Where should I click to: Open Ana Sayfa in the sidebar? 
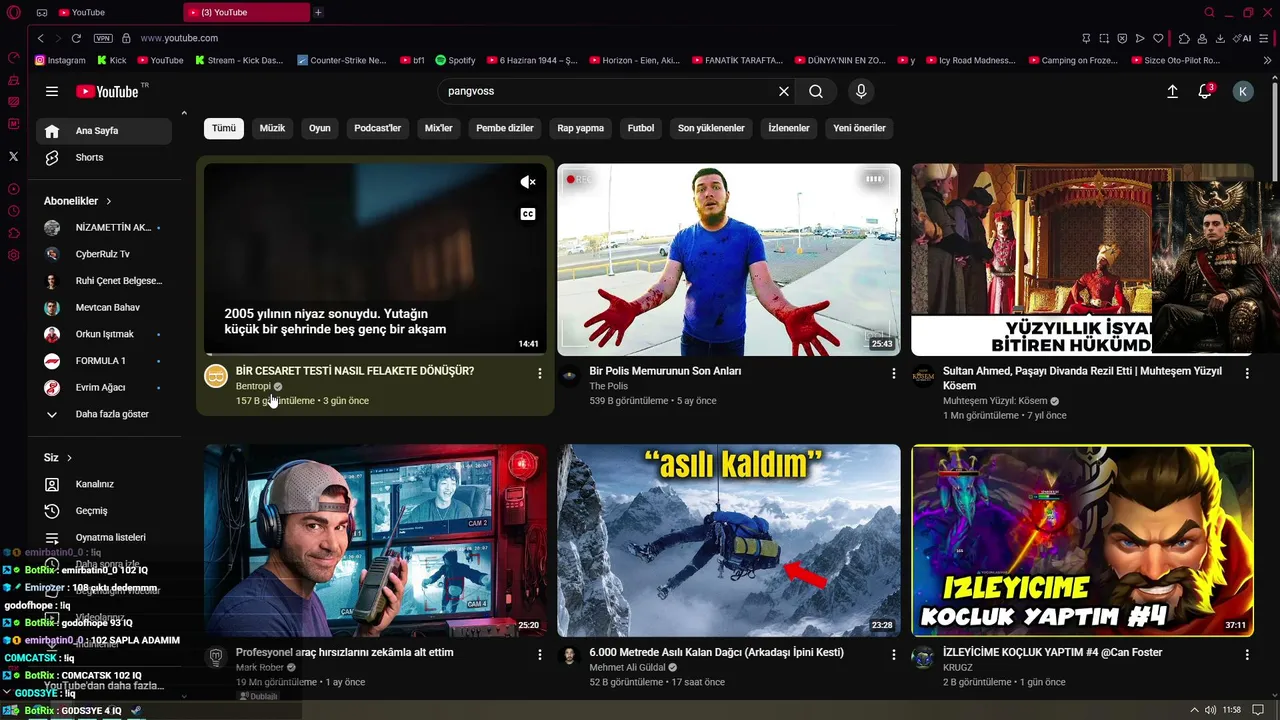pyautogui.click(x=104, y=131)
